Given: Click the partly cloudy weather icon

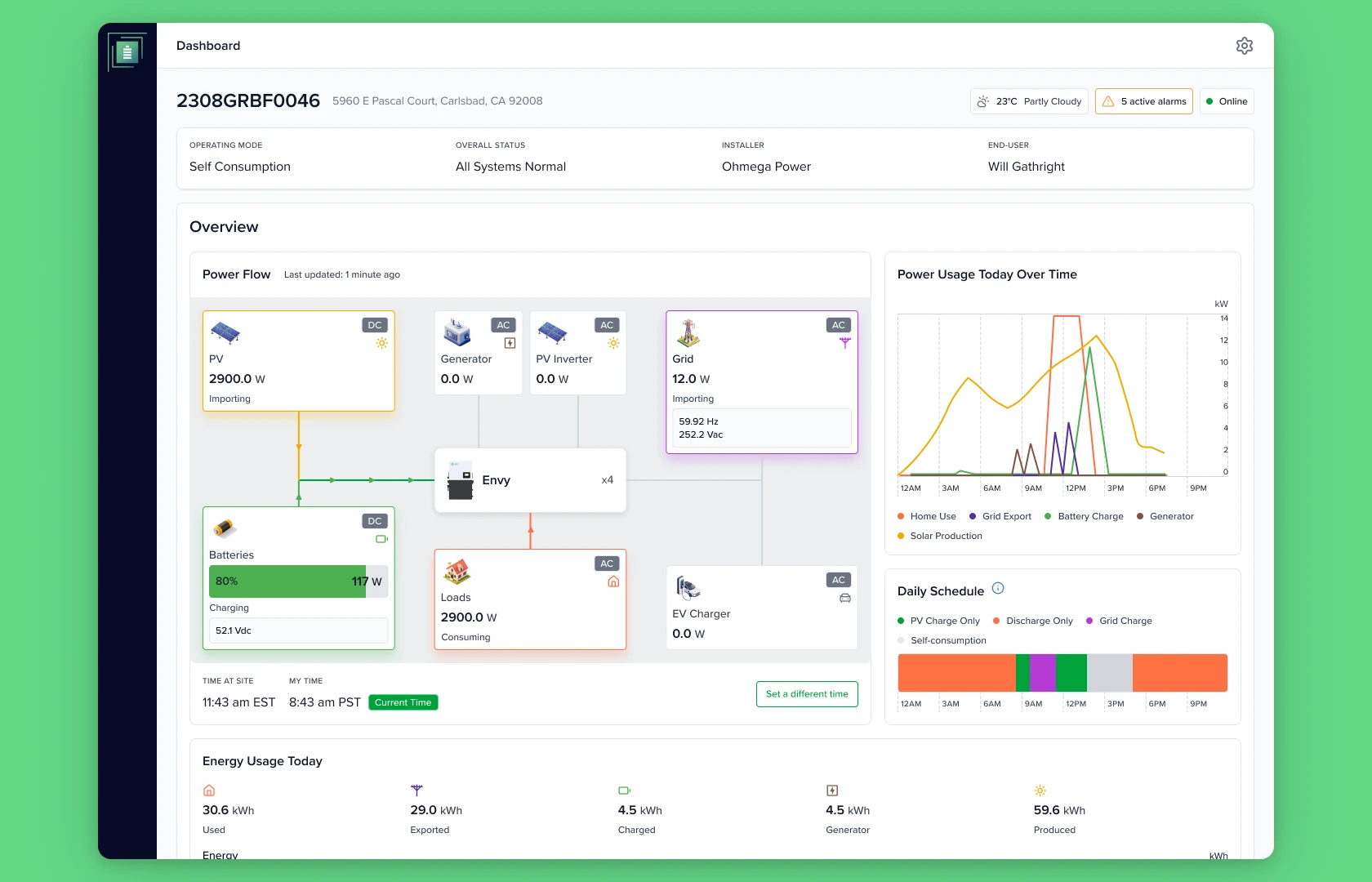Looking at the screenshot, I should click(983, 101).
